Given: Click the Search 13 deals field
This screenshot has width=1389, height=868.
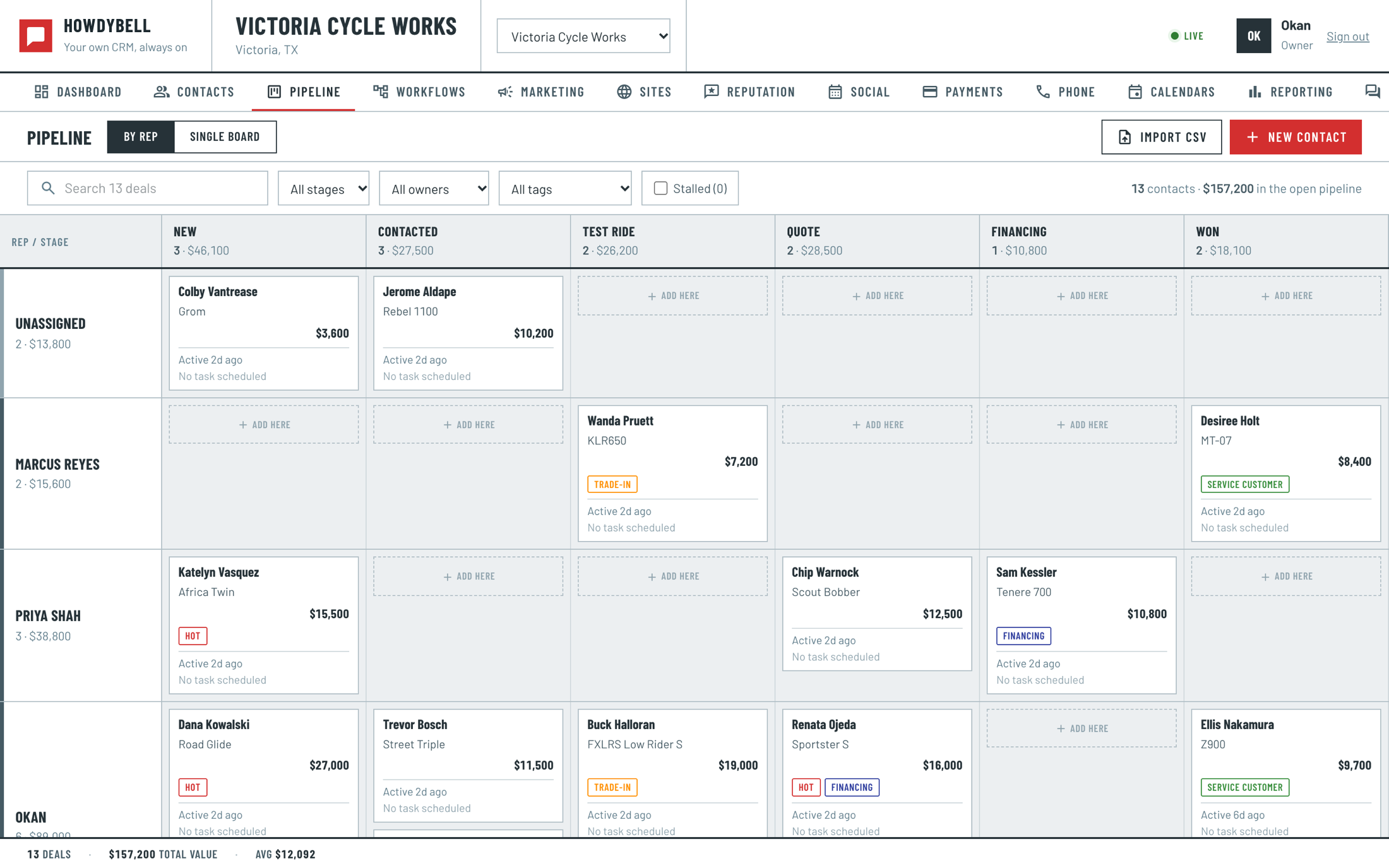Looking at the screenshot, I should [x=148, y=188].
